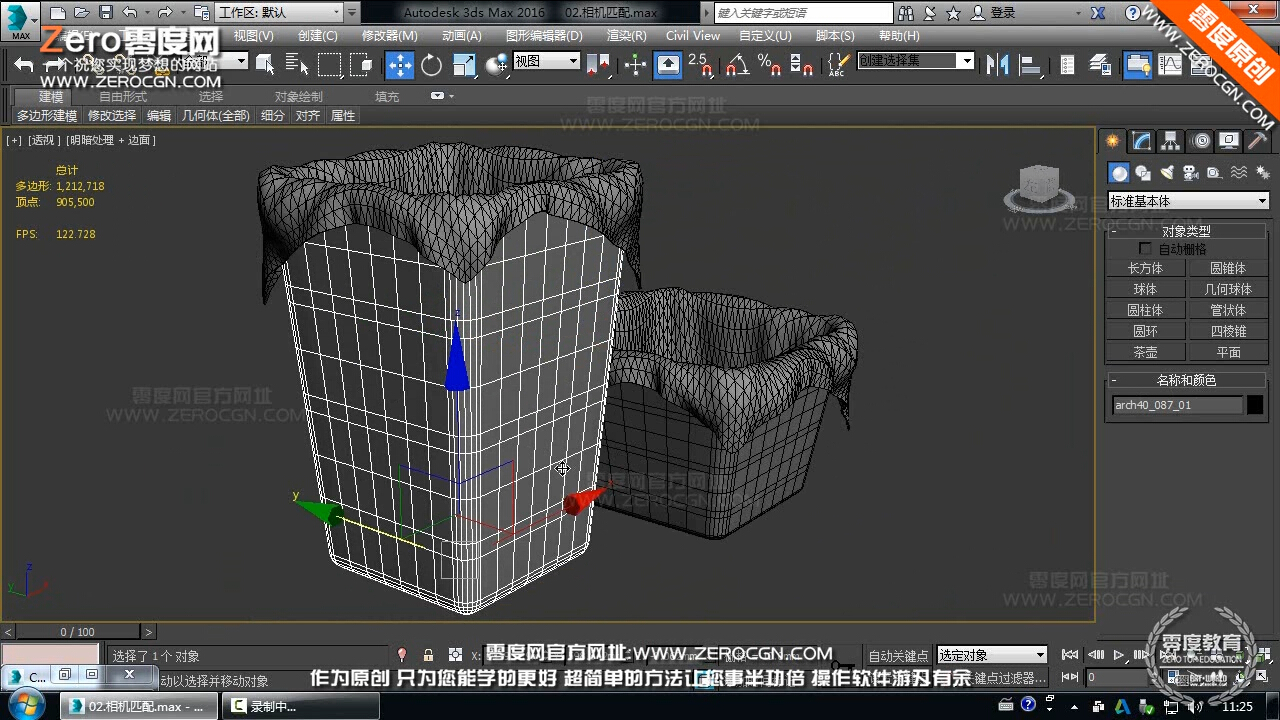Open the 创建选择集 named selection dropdown
Screen dimensions: 1280x720
(915, 61)
